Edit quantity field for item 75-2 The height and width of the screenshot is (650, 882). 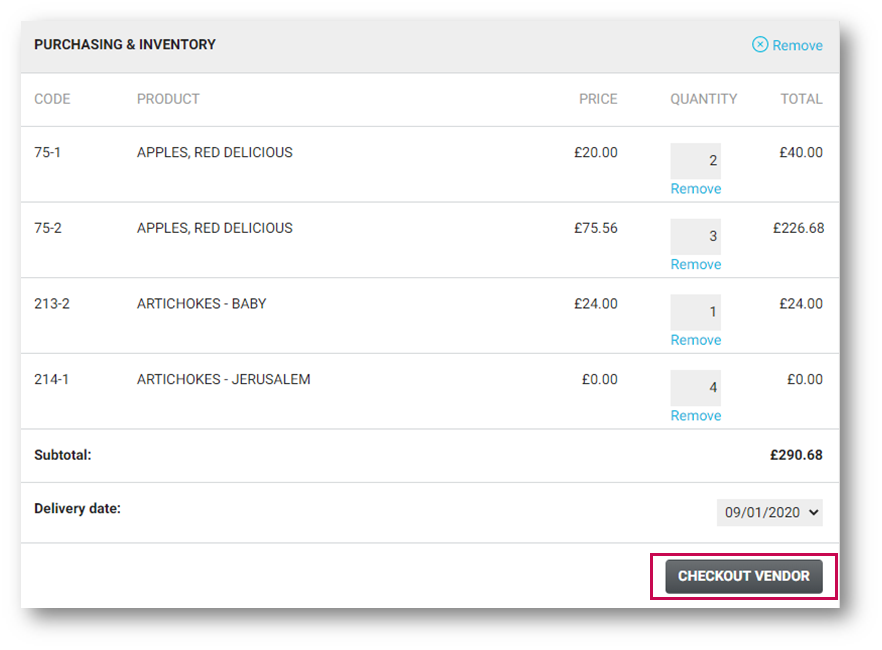(695, 236)
